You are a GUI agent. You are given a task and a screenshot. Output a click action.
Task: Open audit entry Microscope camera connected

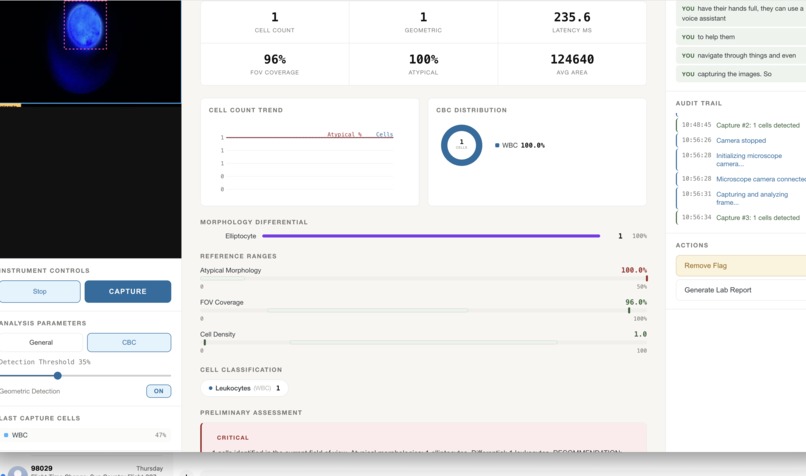point(741,179)
